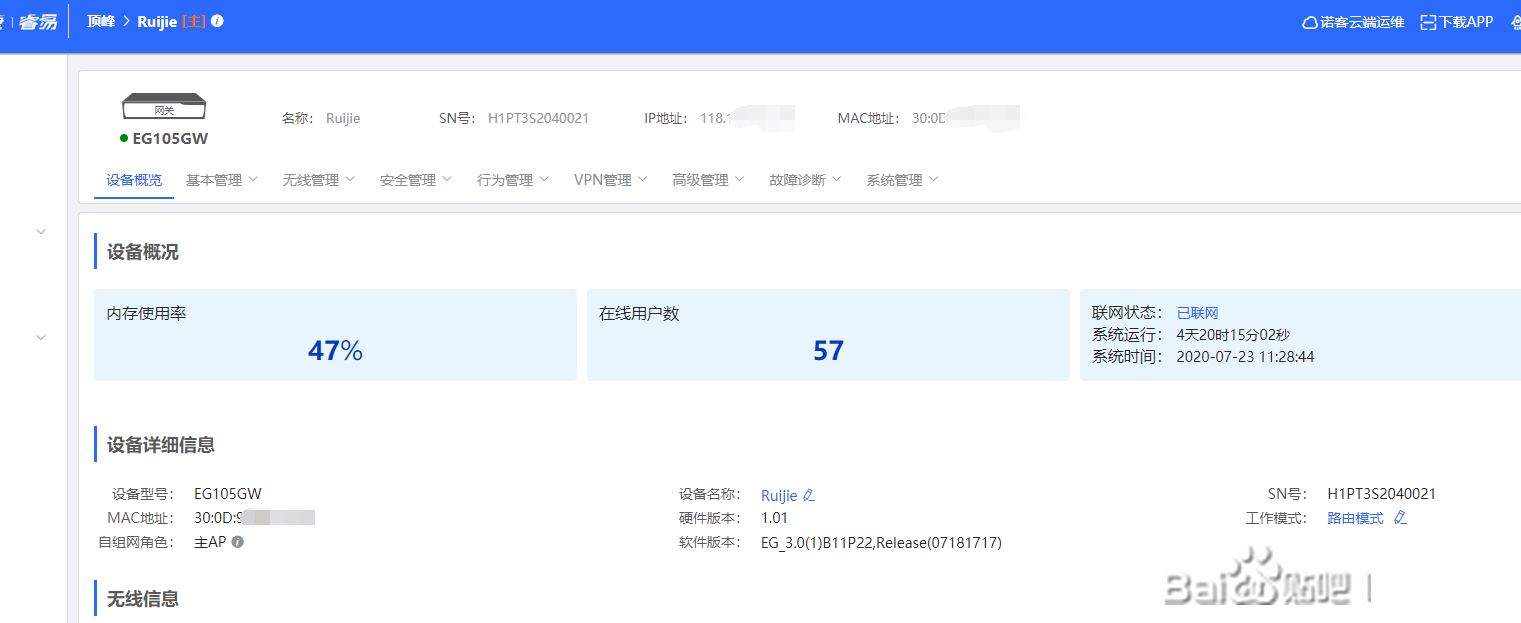This screenshot has height=623, width=1521.
Task: Click the 57 online users count
Action: (x=828, y=351)
